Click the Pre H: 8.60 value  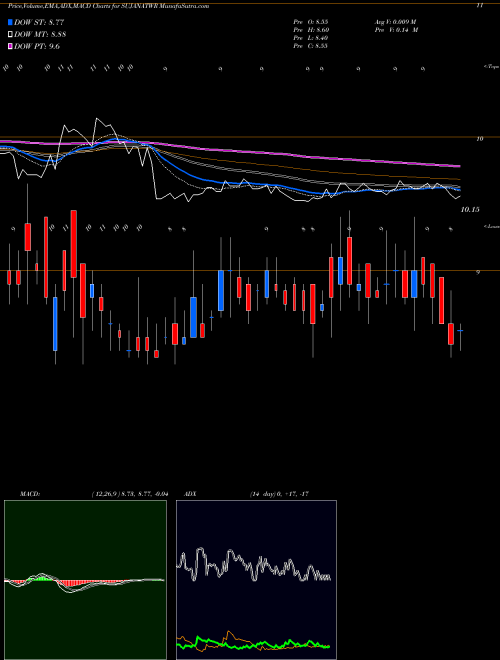(x=311, y=30)
